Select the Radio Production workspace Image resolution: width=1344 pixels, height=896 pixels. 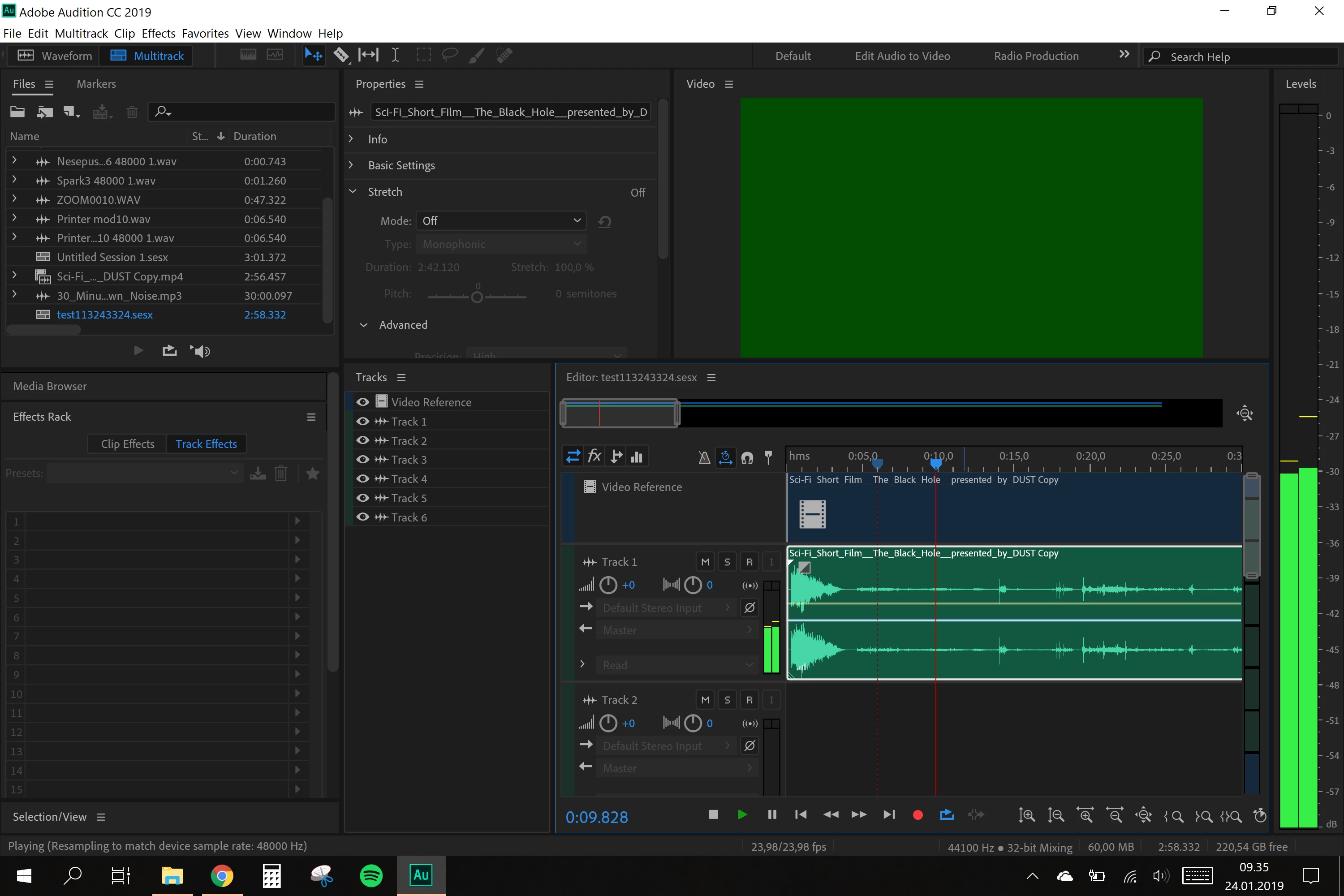(x=1035, y=56)
